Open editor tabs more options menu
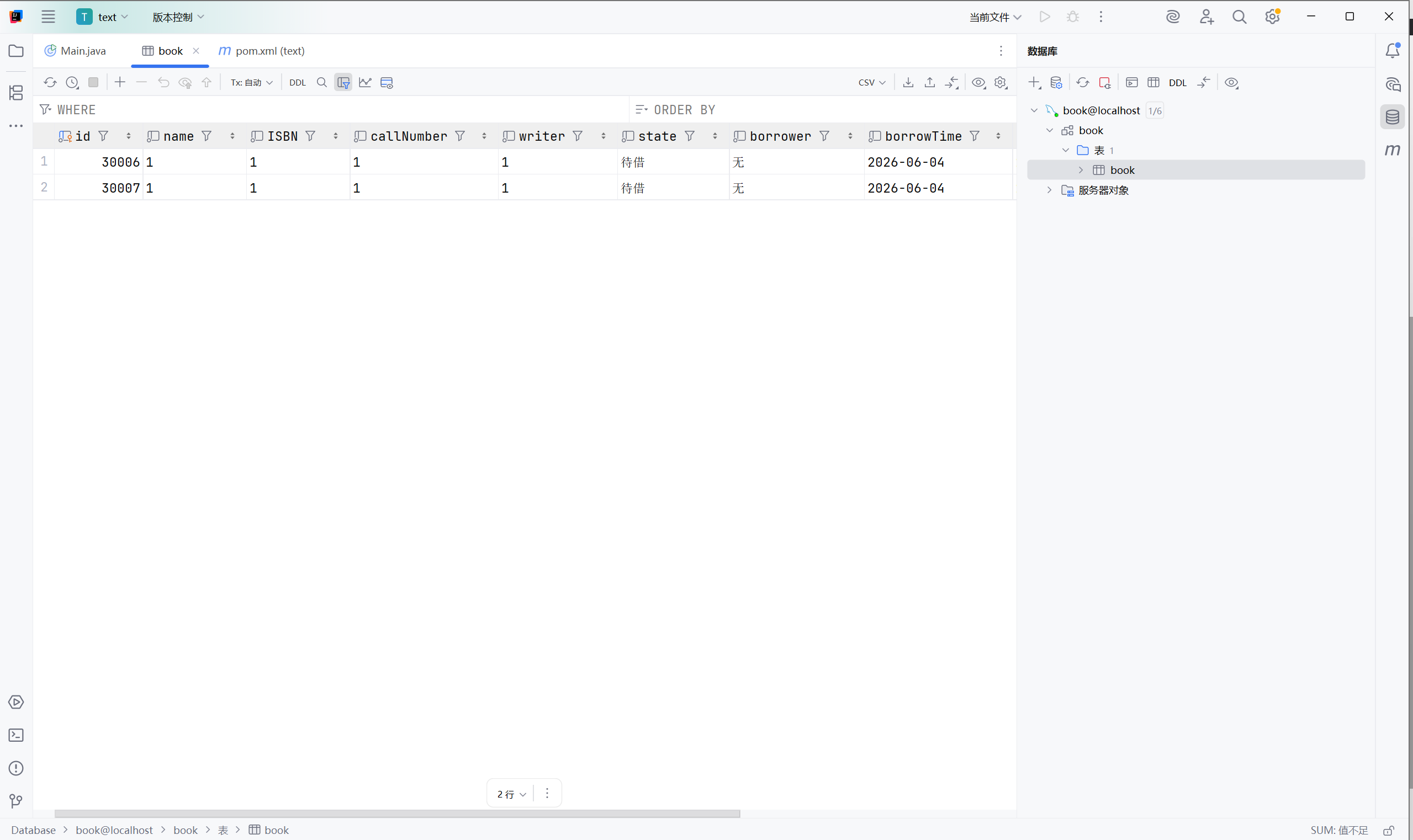The image size is (1413, 840). pos(1001,51)
